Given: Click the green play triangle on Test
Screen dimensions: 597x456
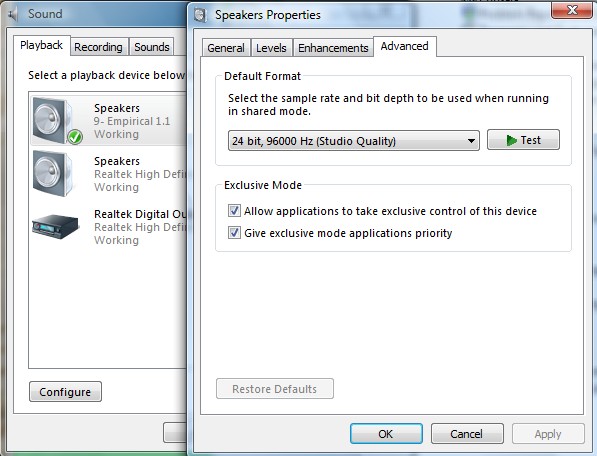Looking at the screenshot, I should pos(511,140).
